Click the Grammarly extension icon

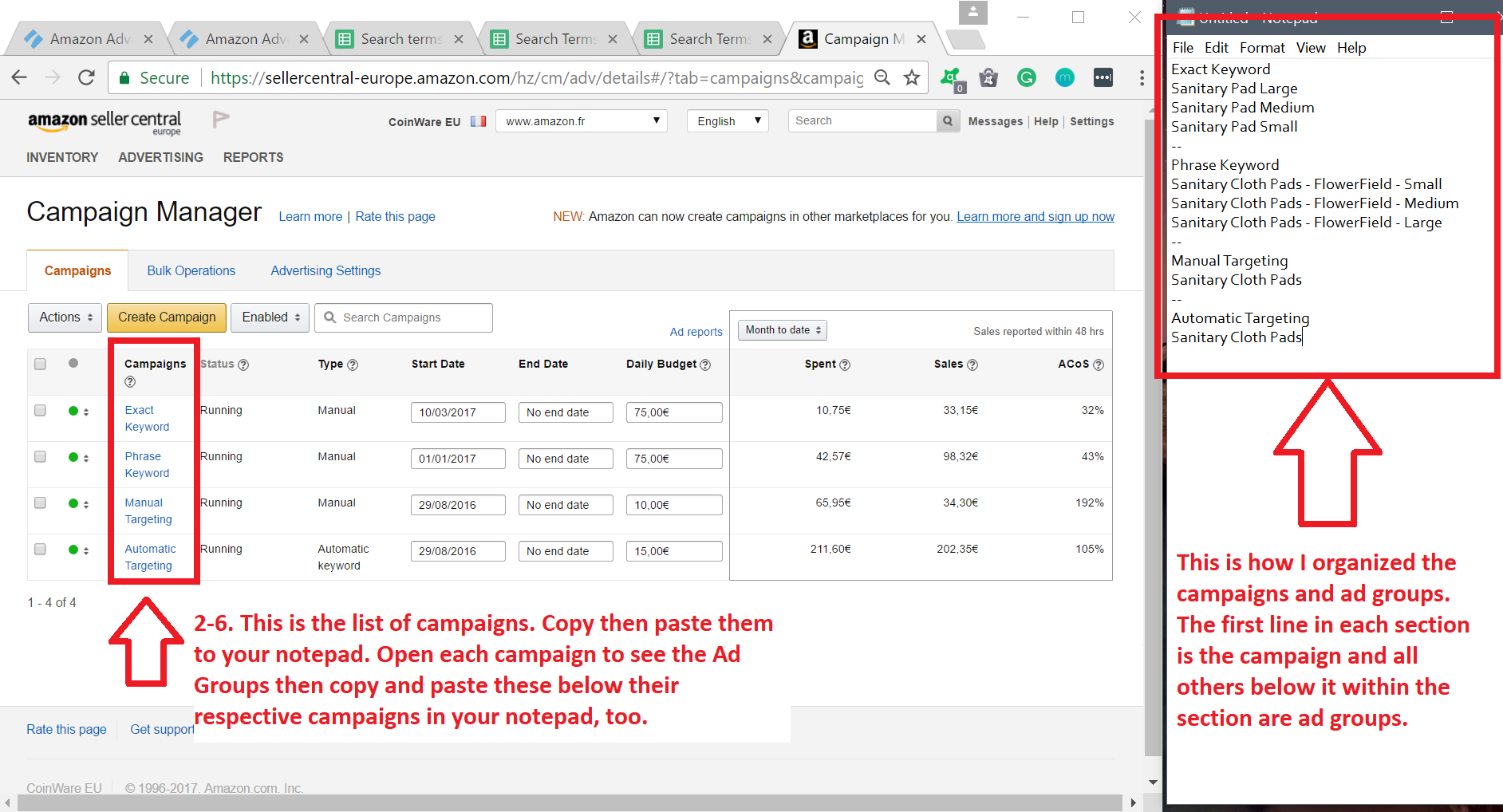tap(1027, 77)
